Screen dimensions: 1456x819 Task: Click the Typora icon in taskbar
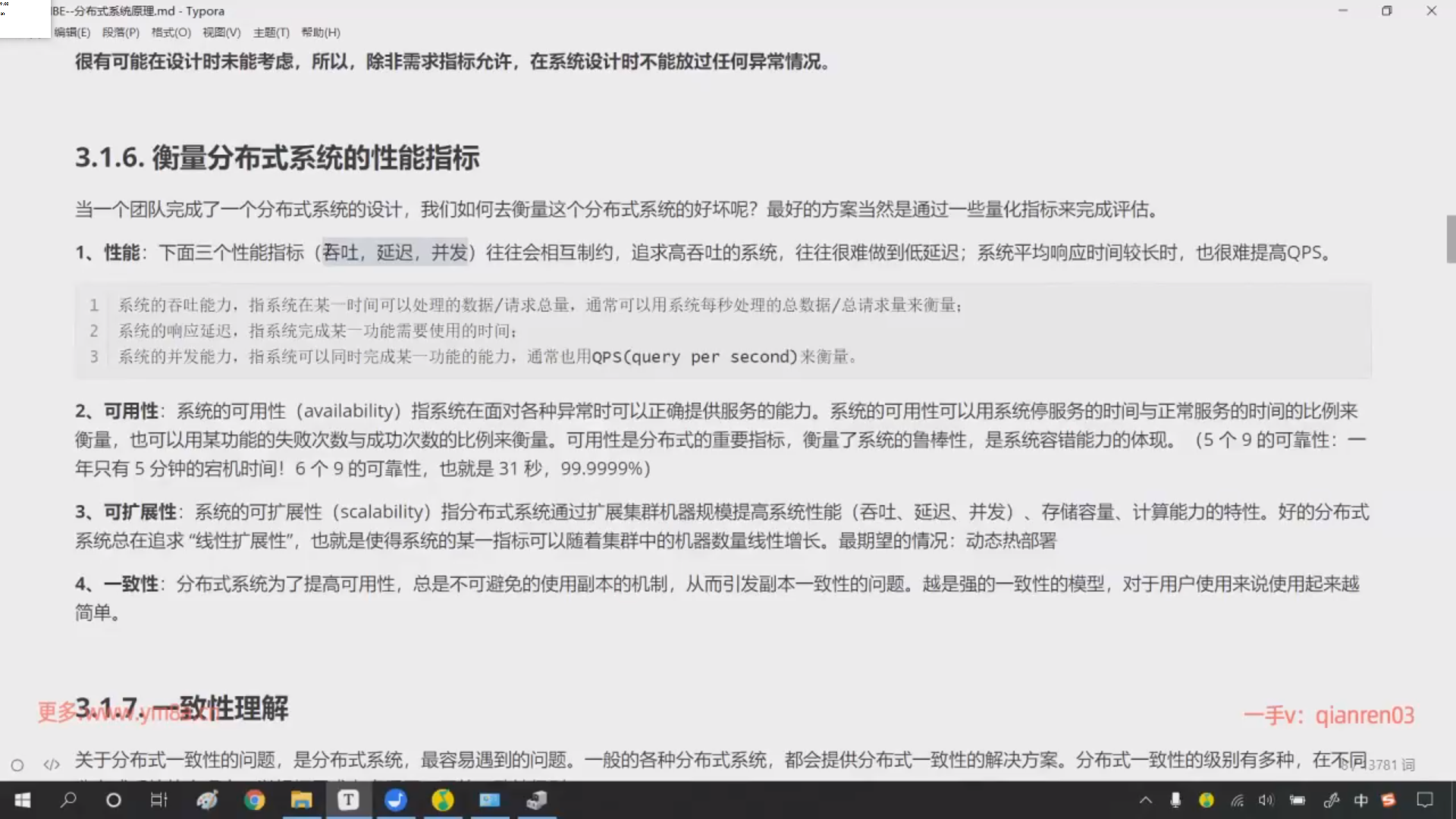(348, 800)
